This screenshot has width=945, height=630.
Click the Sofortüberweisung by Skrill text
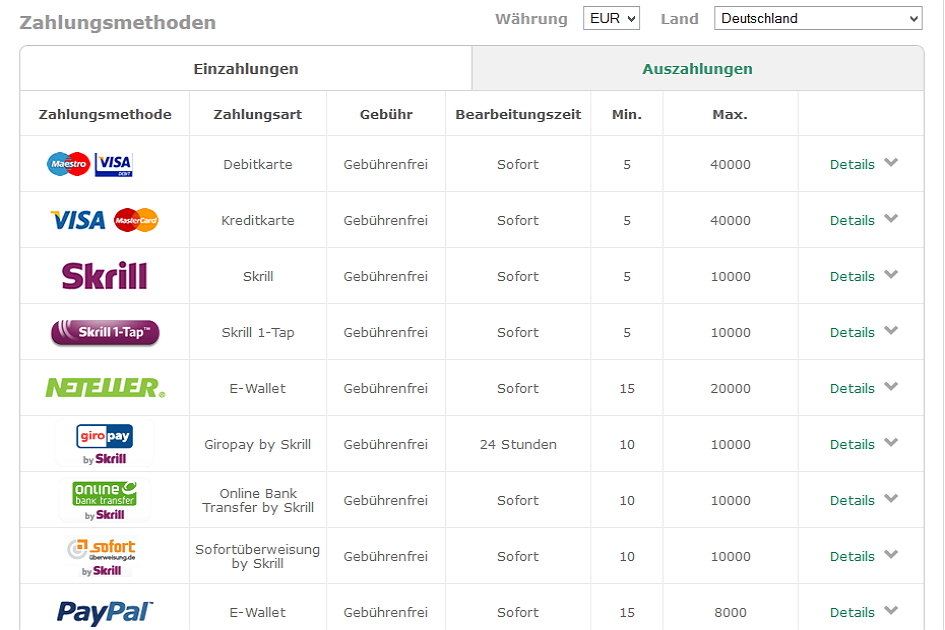(258, 556)
